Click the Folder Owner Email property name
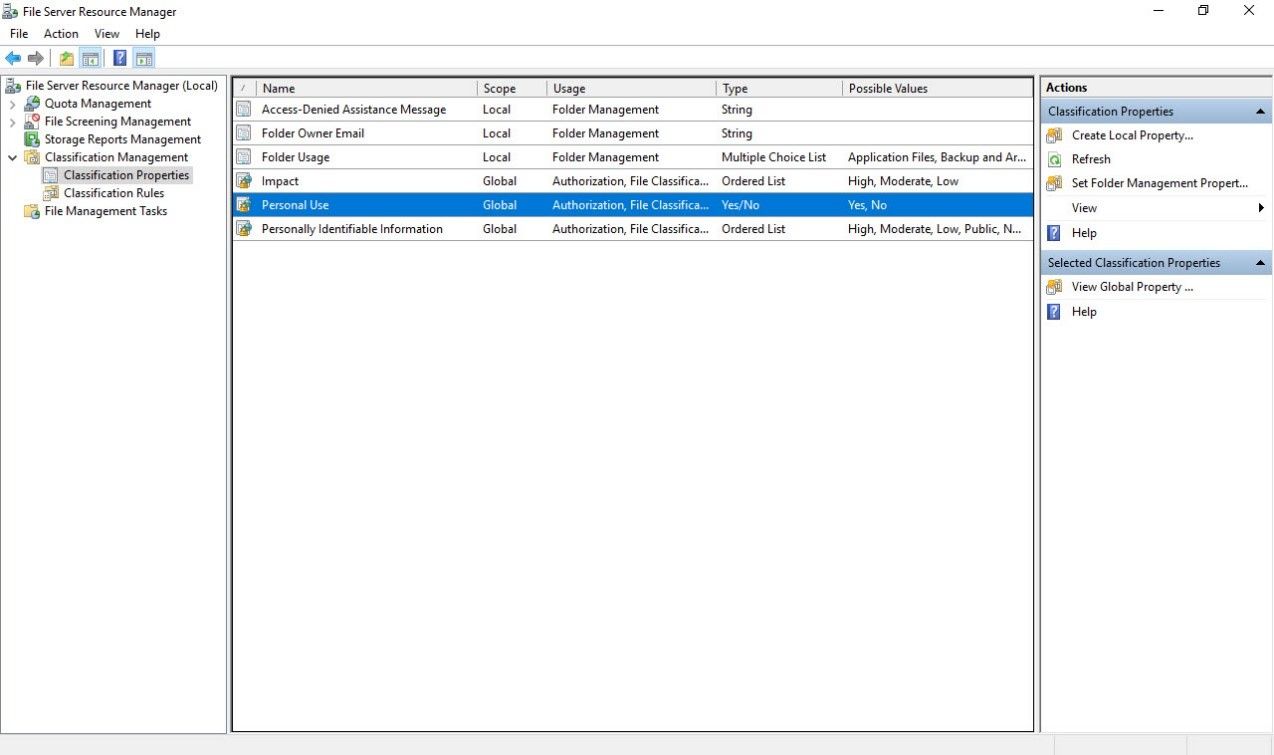Image resolution: width=1274 pixels, height=755 pixels. coord(313,133)
